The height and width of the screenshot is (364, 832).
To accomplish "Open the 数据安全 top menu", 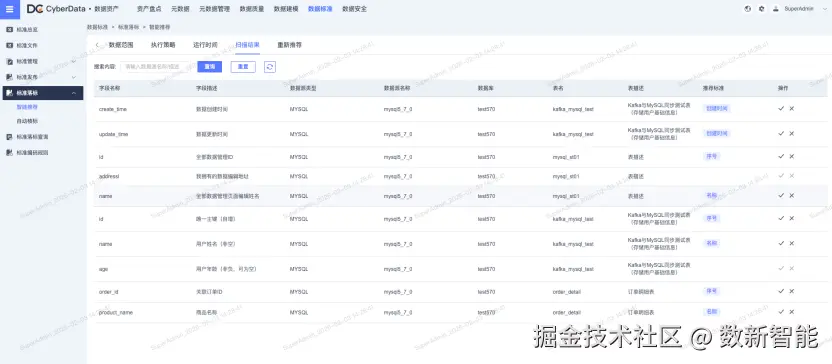I will click(x=354, y=9).
